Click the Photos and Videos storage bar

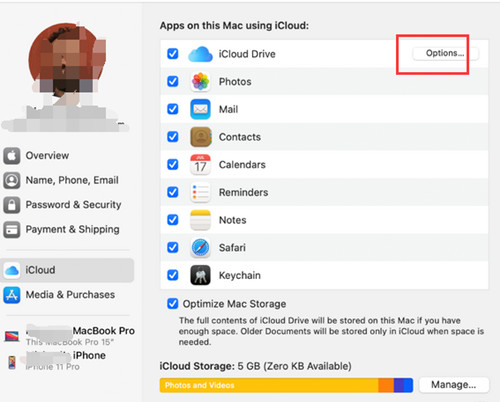point(269,385)
